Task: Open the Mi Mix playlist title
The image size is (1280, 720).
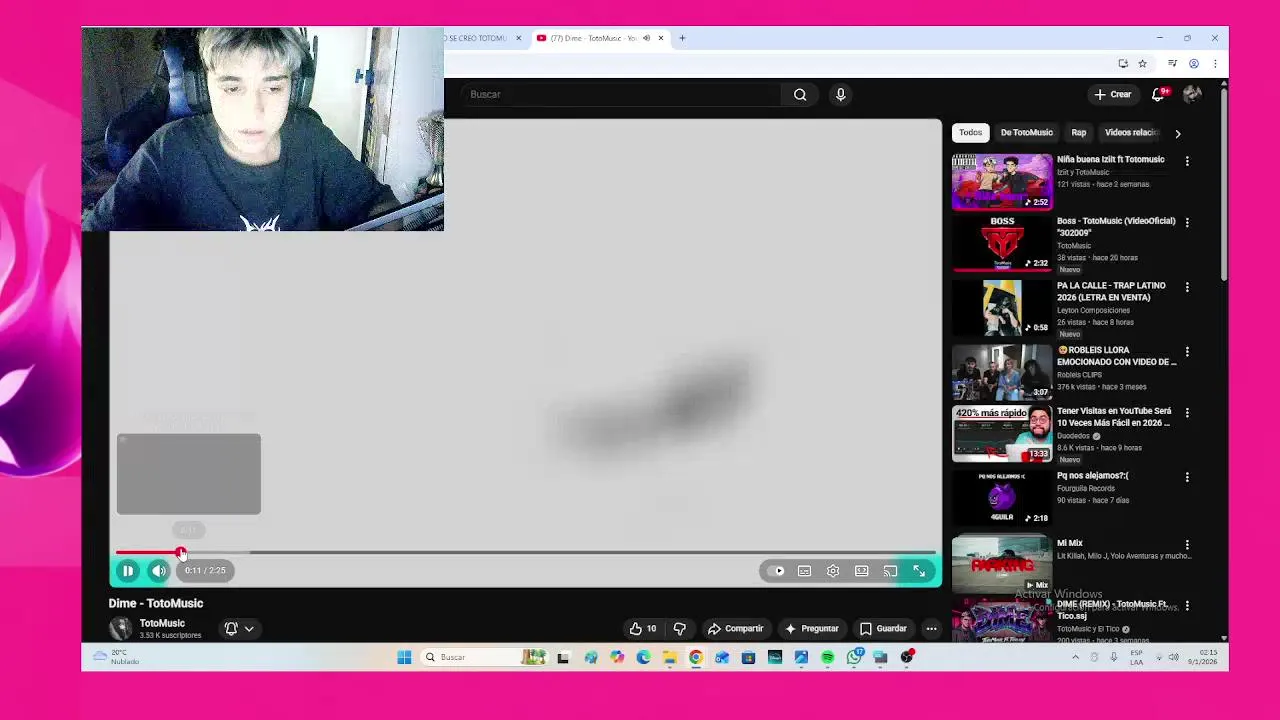Action: [1070, 543]
